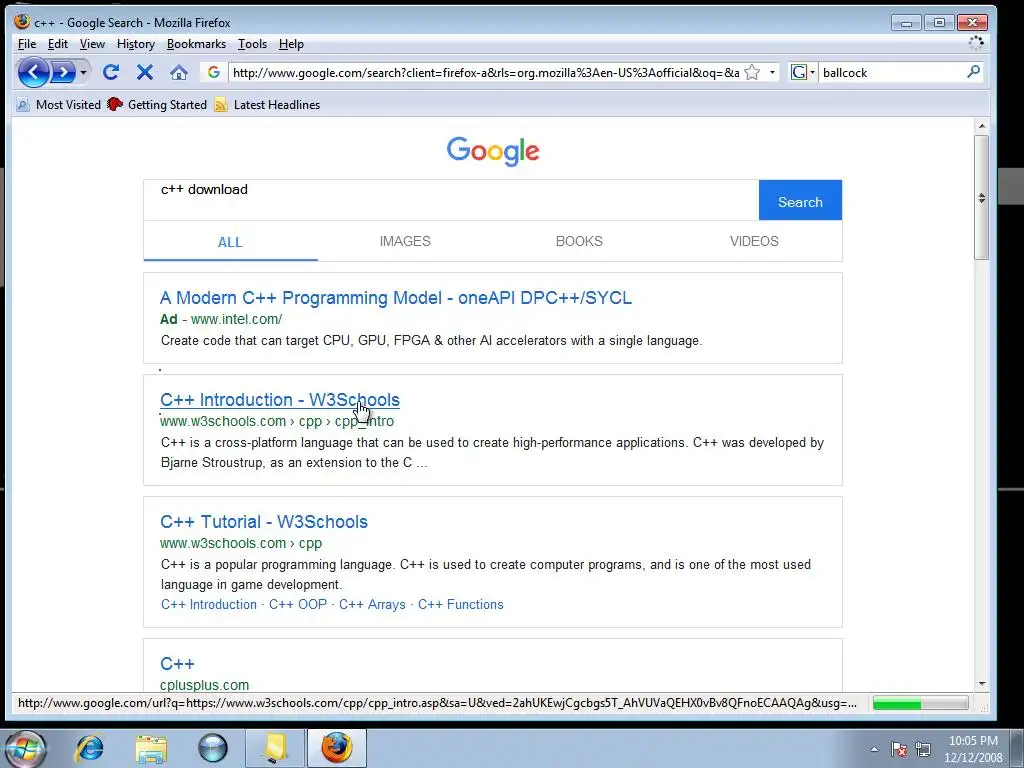Click the magnifier icon in search box
The height and width of the screenshot is (768, 1024).
coord(973,72)
